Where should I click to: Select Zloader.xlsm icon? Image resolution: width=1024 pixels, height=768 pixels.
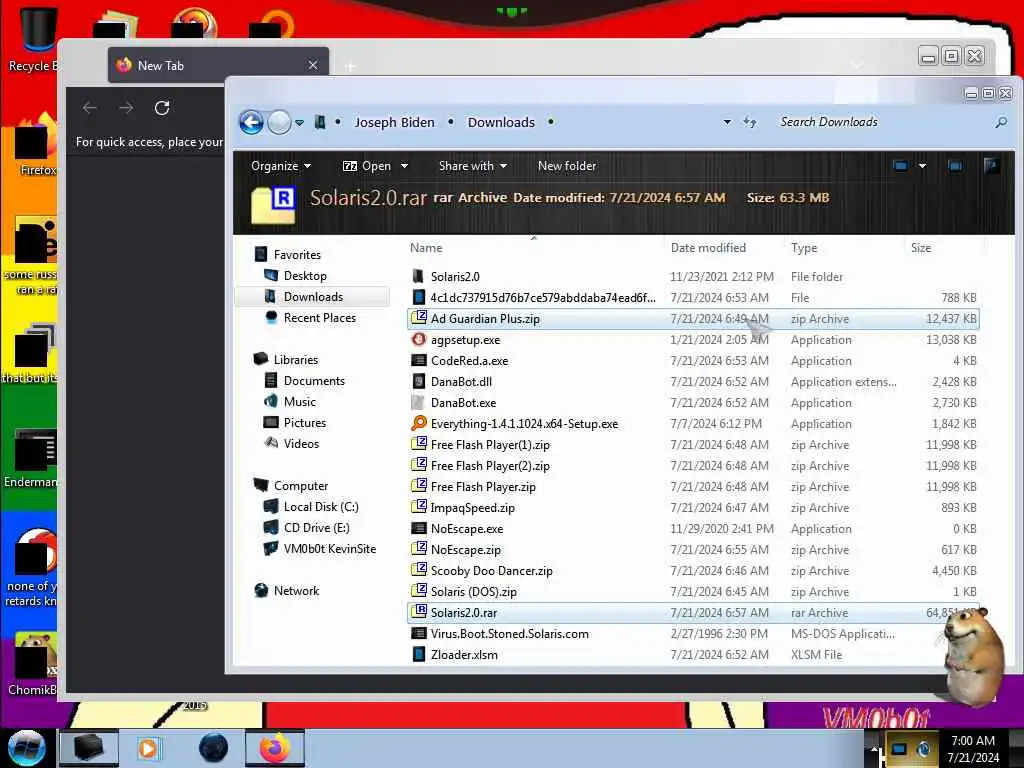(419, 654)
